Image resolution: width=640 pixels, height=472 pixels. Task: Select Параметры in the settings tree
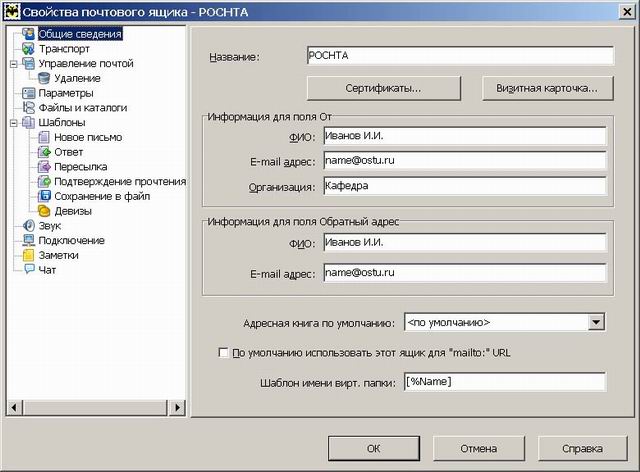[x=65, y=93]
